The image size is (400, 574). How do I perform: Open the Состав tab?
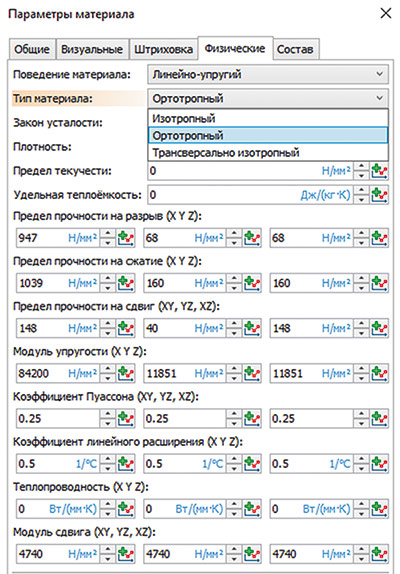click(x=295, y=49)
